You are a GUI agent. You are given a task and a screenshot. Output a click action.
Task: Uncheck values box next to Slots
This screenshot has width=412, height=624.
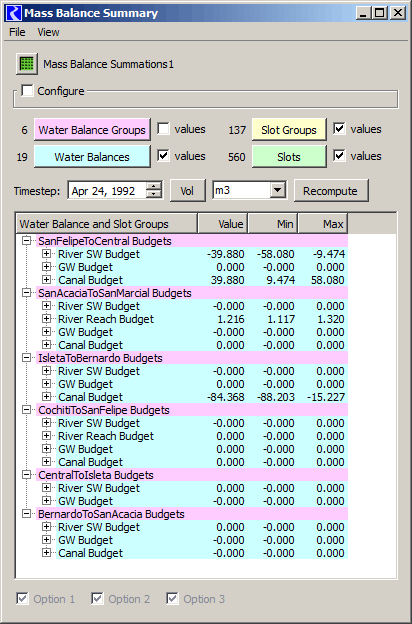(x=339, y=156)
